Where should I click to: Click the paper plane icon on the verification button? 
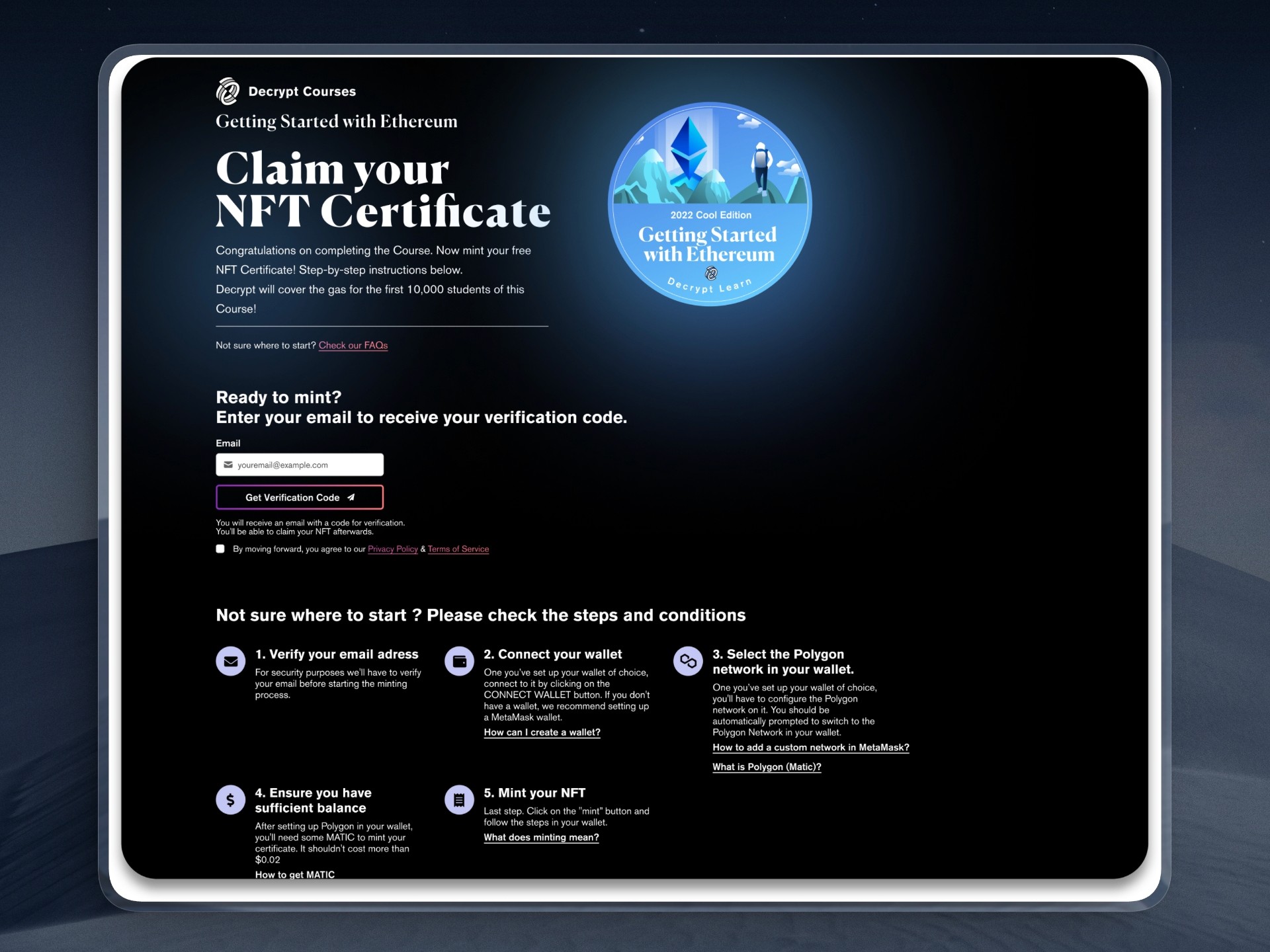351,497
